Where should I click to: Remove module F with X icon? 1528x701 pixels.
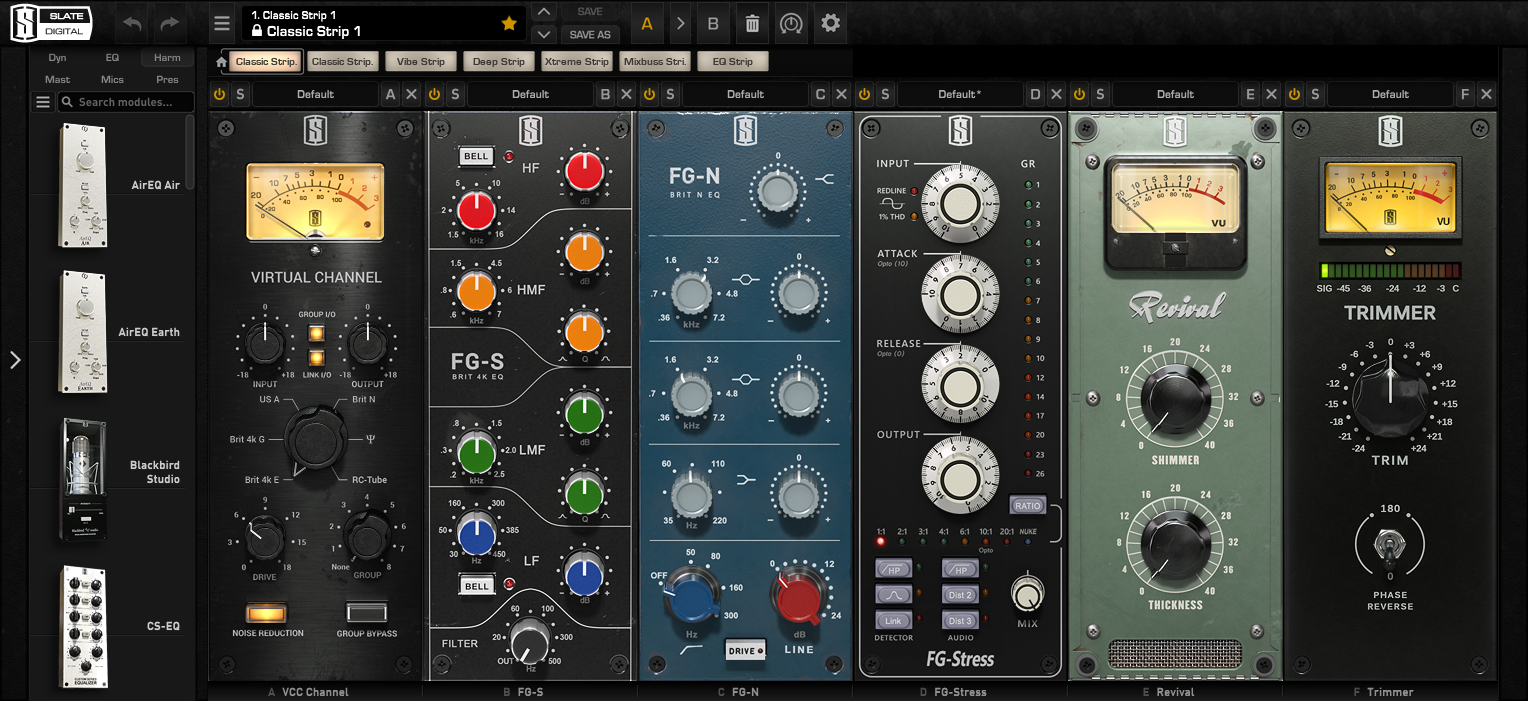[1486, 94]
